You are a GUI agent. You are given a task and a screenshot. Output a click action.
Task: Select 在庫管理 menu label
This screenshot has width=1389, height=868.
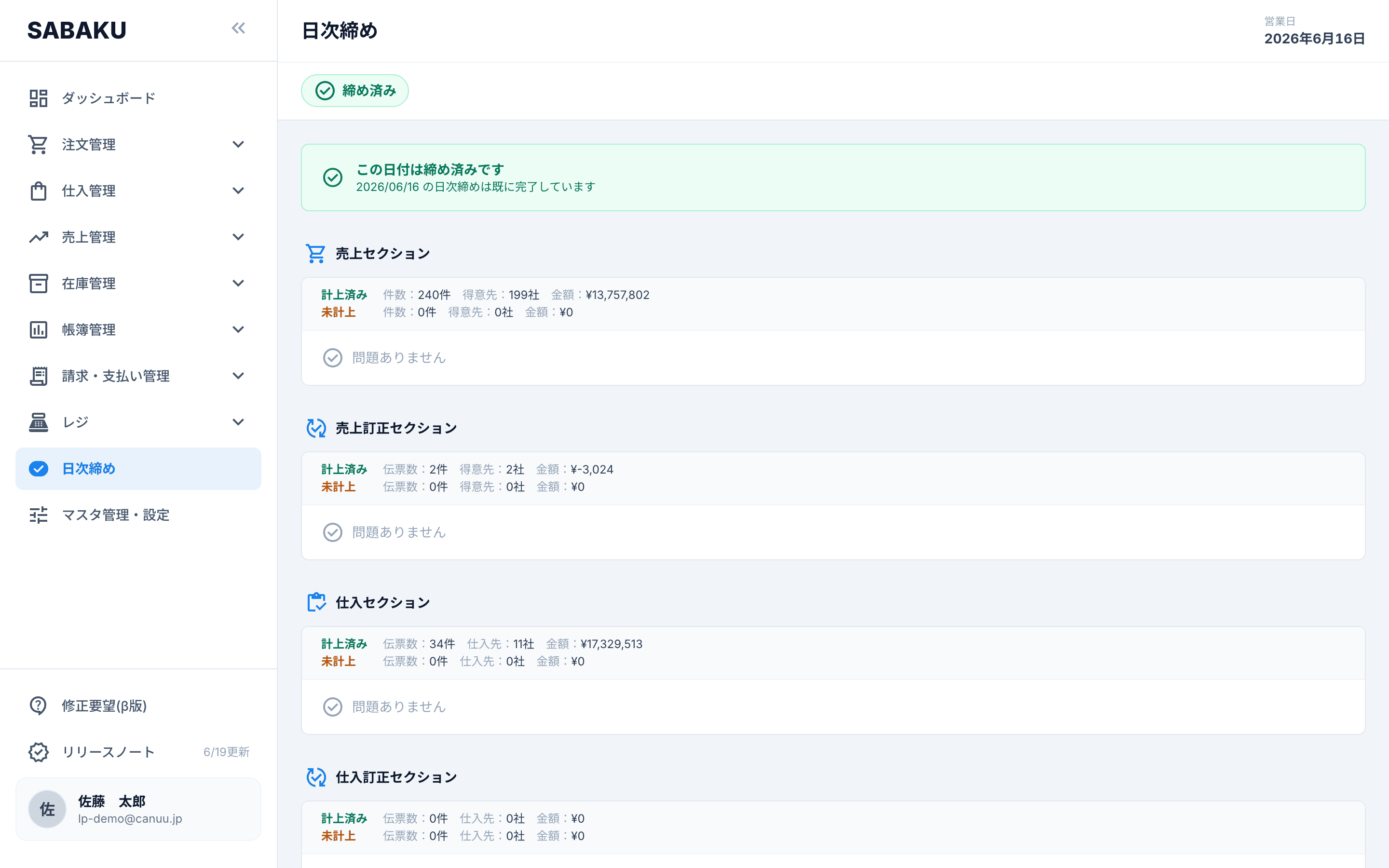pyautogui.click(x=89, y=284)
